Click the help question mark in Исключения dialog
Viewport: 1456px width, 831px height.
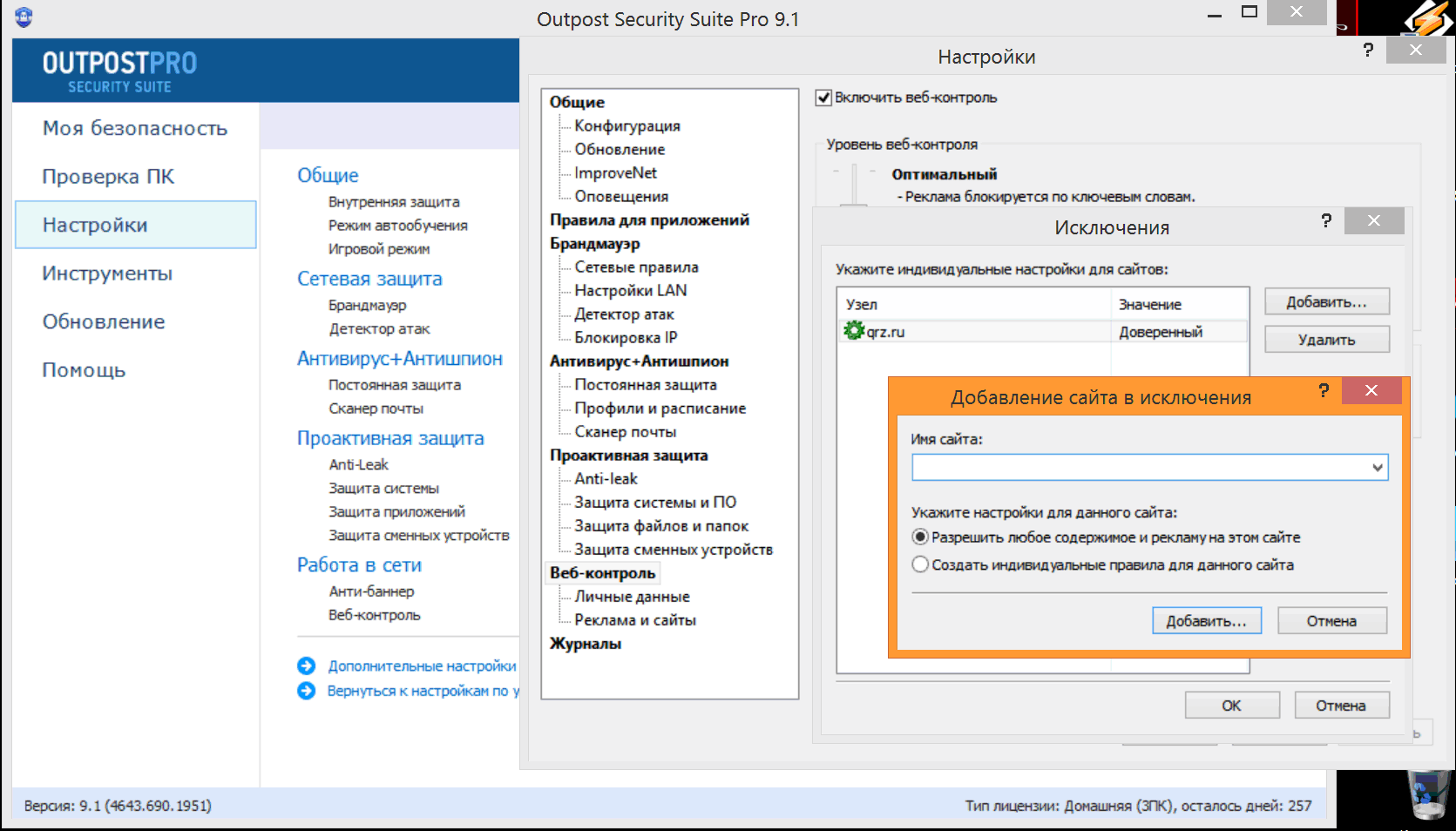(x=1326, y=220)
